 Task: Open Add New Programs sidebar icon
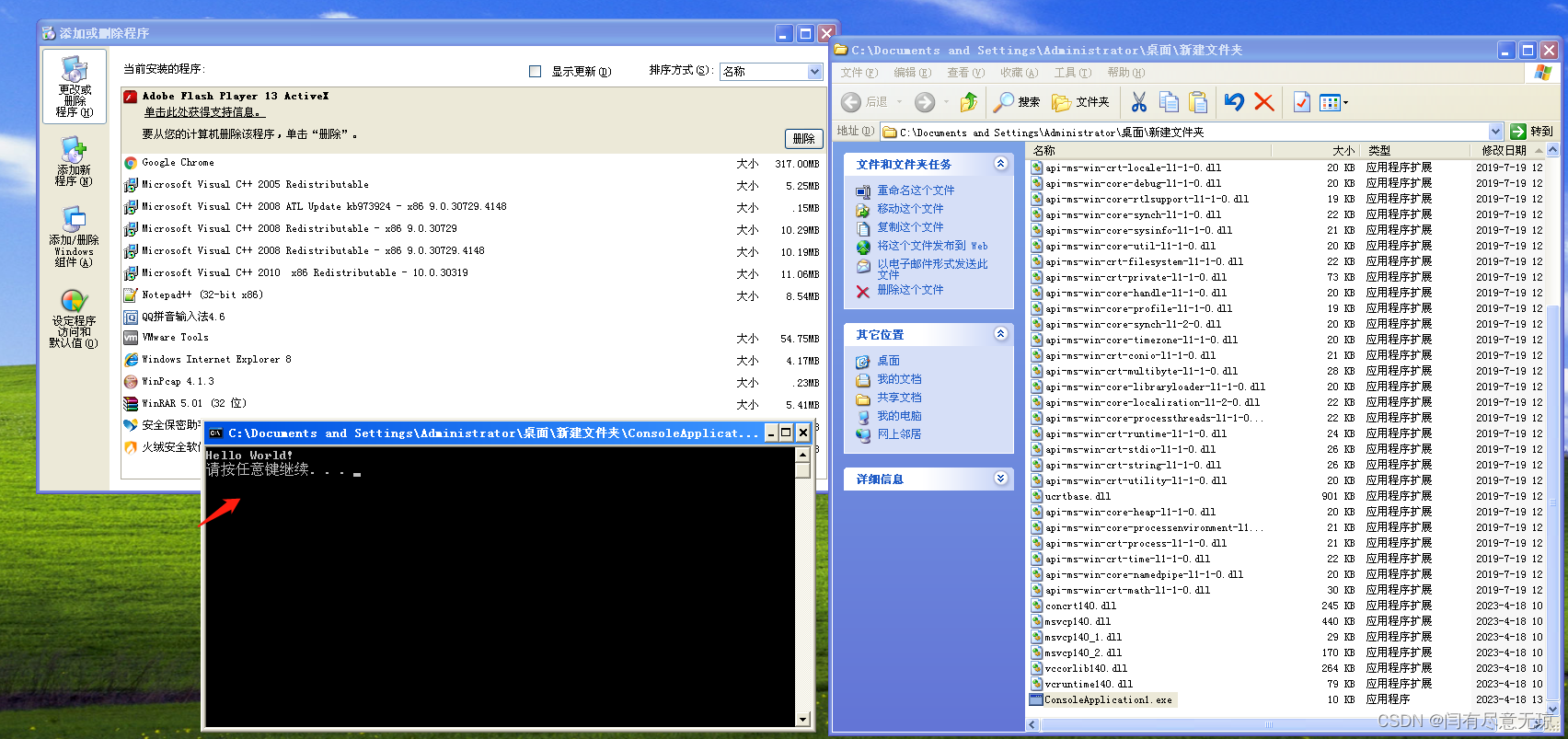[x=74, y=162]
